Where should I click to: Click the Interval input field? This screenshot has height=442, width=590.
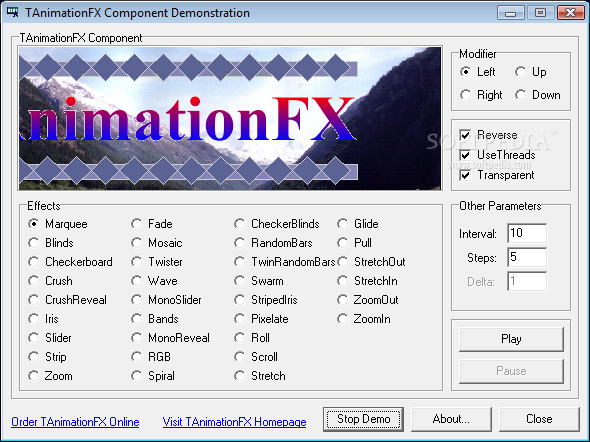527,233
